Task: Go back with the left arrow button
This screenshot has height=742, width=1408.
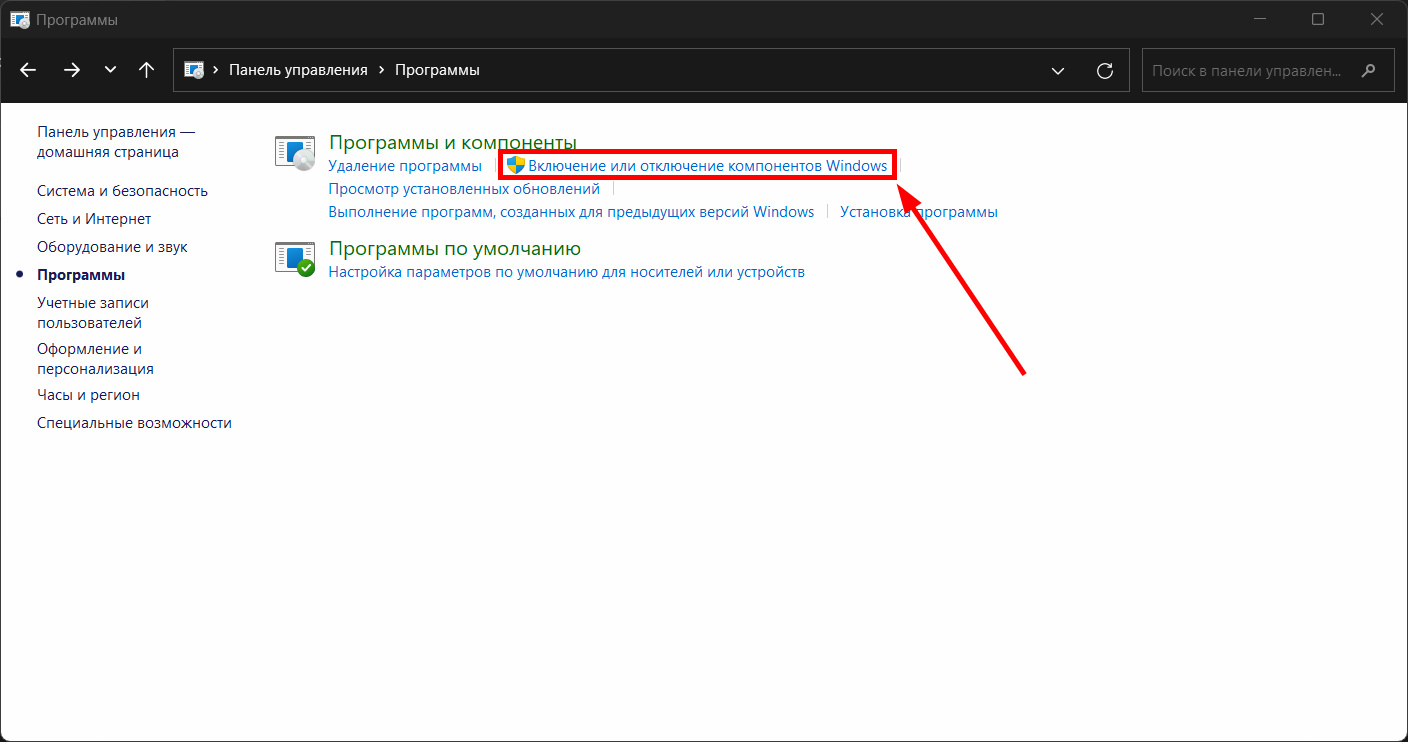Action: pos(28,70)
